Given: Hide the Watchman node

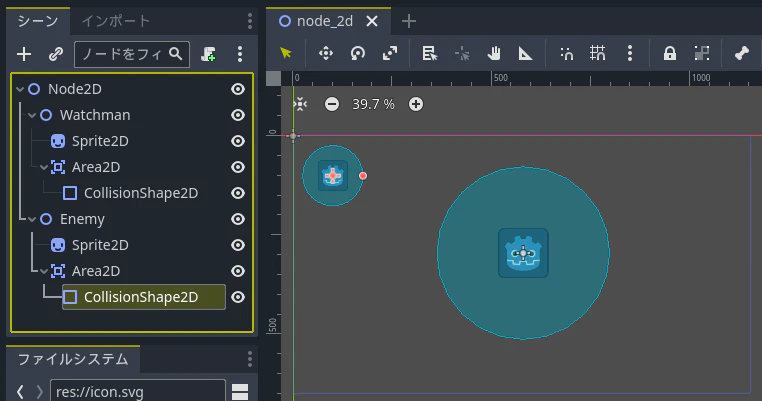Looking at the screenshot, I should pyautogui.click(x=238, y=115).
